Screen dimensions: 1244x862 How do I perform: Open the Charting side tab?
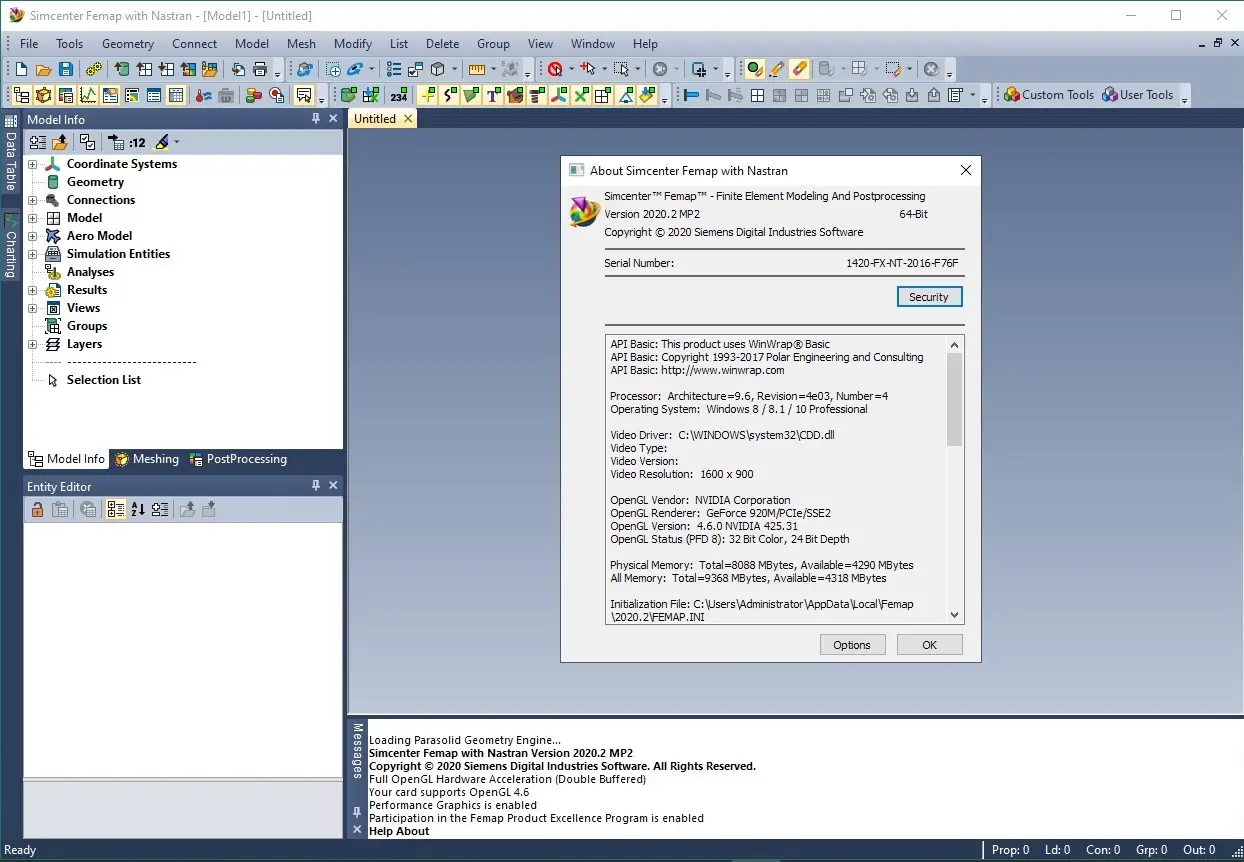(x=10, y=246)
